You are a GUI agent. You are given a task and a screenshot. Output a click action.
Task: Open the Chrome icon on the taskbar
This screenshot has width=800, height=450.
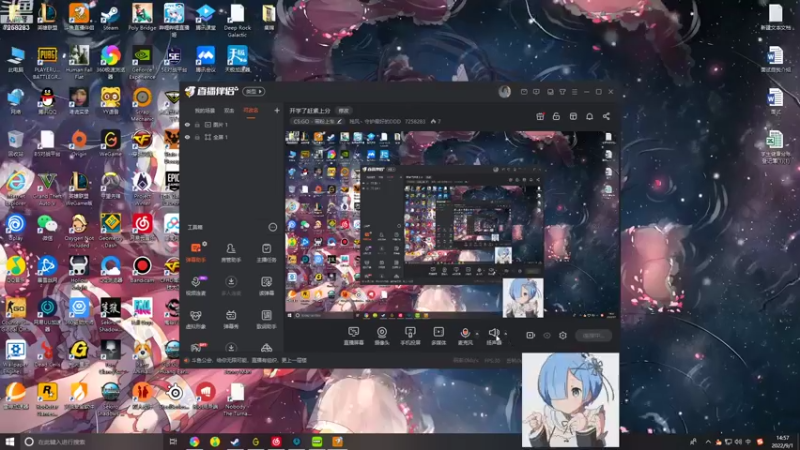[194, 441]
